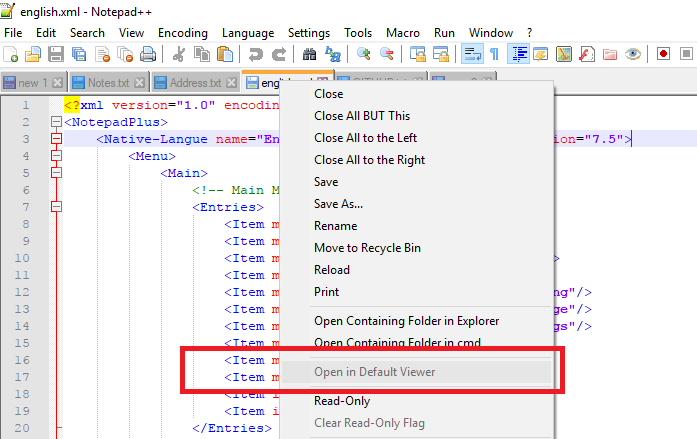This screenshot has height=439, width=697.
Task: Open the ? help menu
Action: click(529, 33)
